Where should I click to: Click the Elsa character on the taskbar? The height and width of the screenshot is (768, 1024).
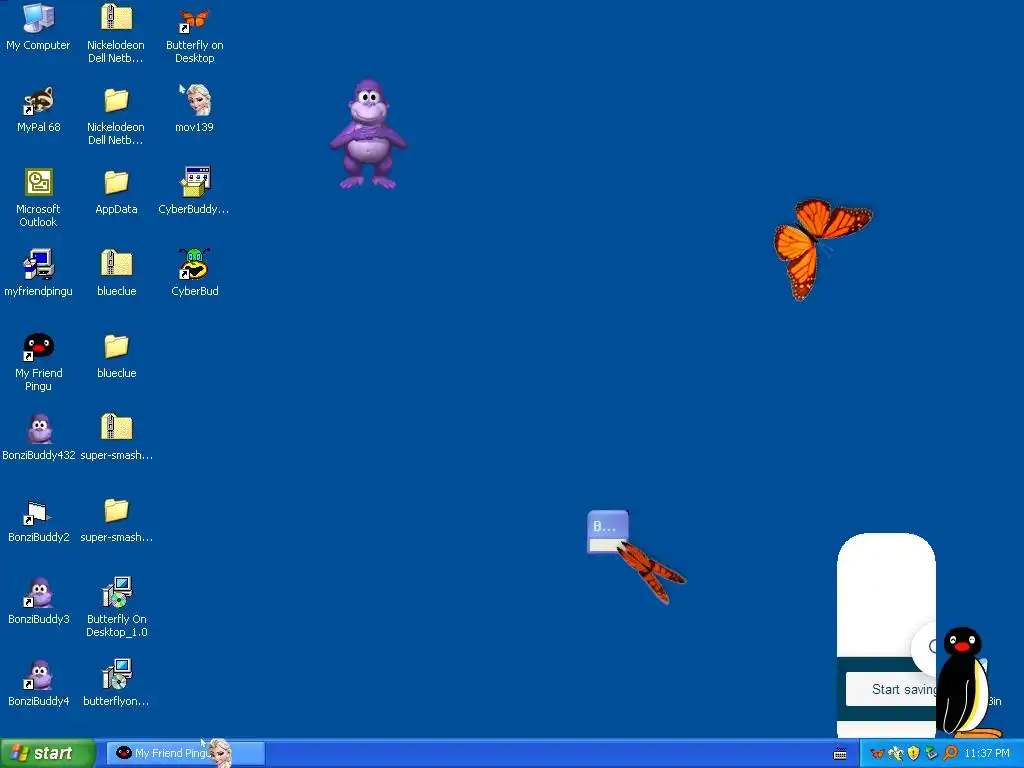(x=220, y=753)
